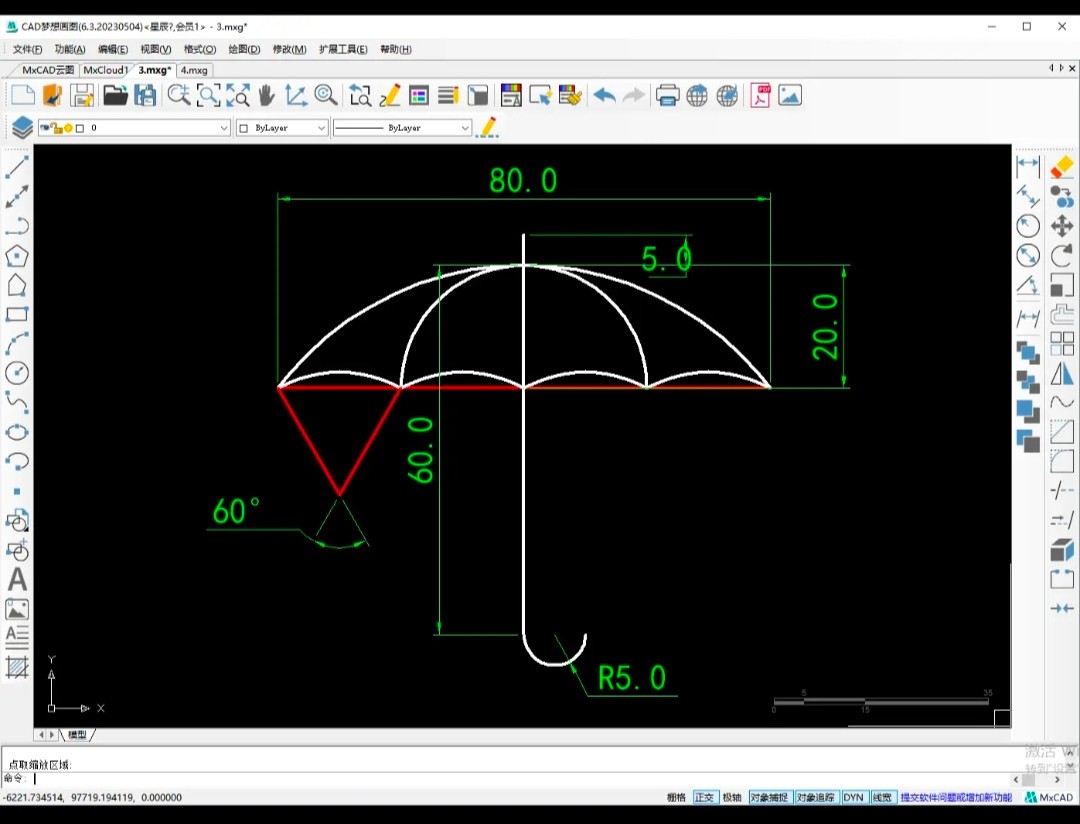The height and width of the screenshot is (824, 1080).
Task: Toggle 正交 ortho mode in status bar
Action: coord(704,797)
